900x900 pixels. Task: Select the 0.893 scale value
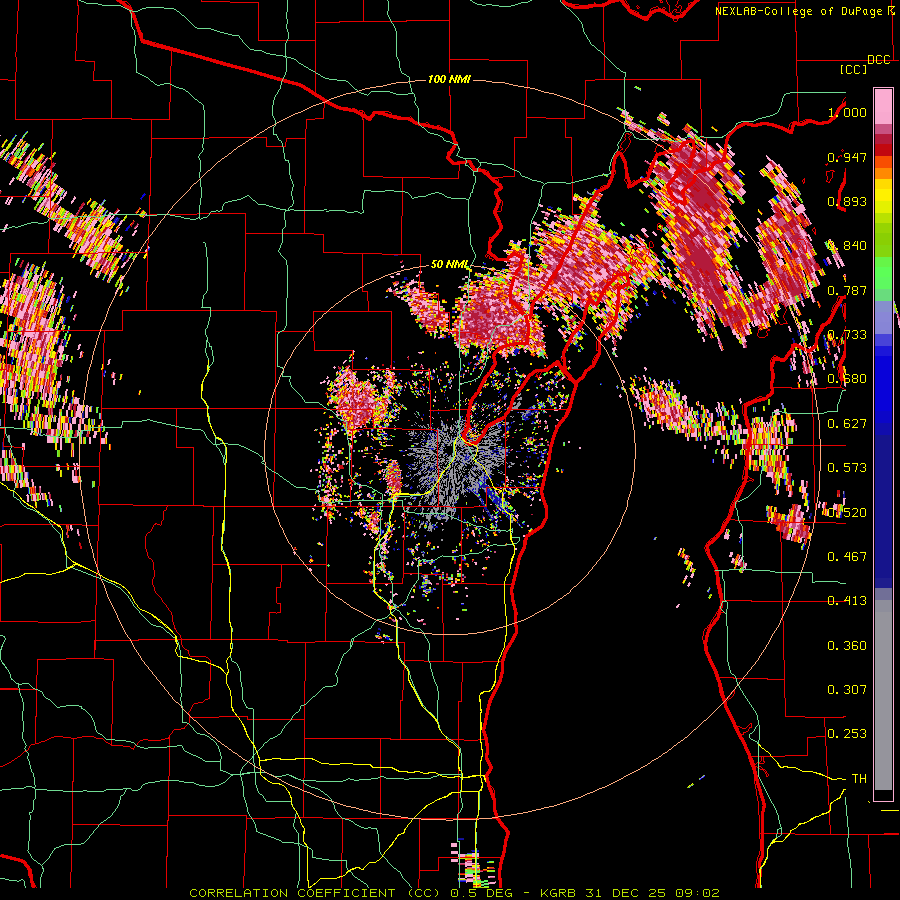click(x=847, y=201)
